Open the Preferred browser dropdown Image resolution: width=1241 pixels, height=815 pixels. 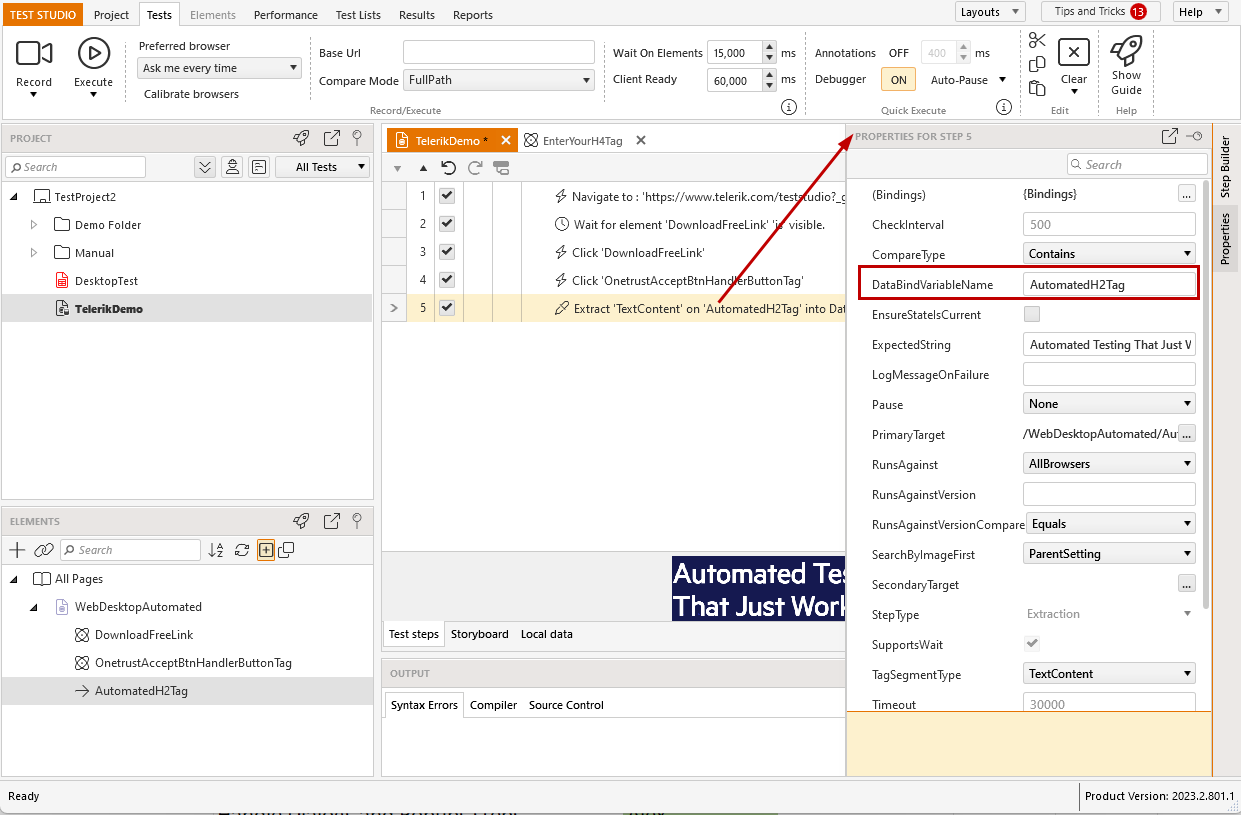tap(219, 68)
